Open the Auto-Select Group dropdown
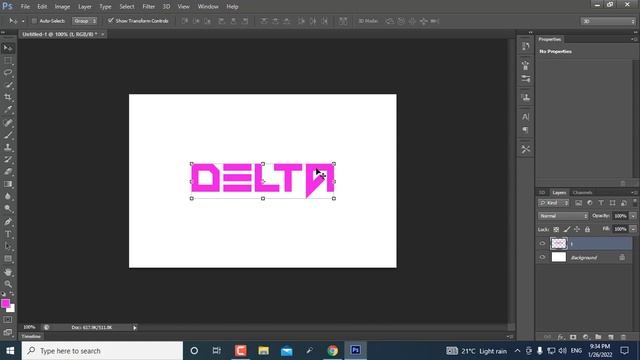Image resolution: width=640 pixels, height=360 pixels. 84,21
